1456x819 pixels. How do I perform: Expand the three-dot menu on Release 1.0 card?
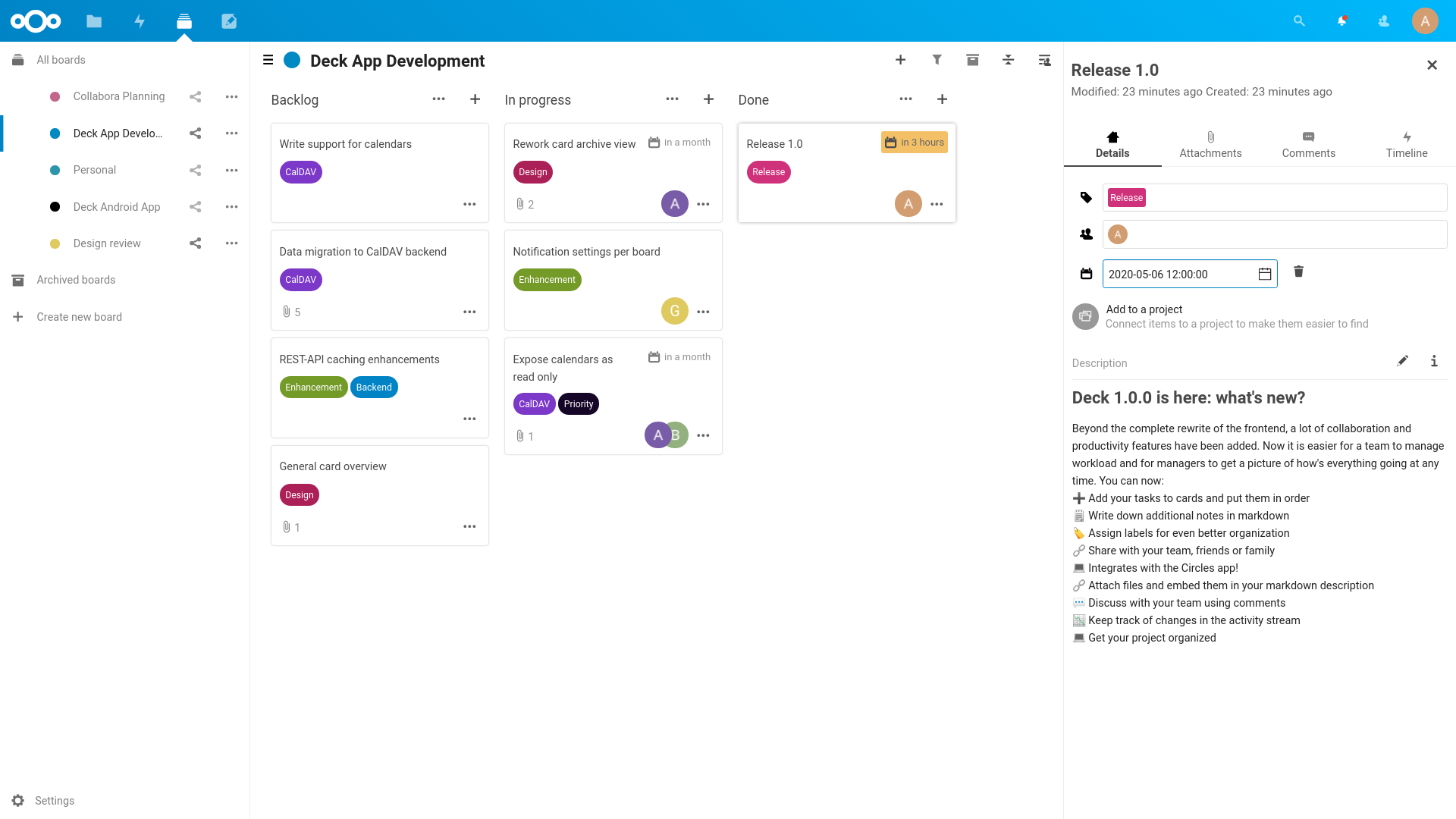pyautogui.click(x=937, y=204)
